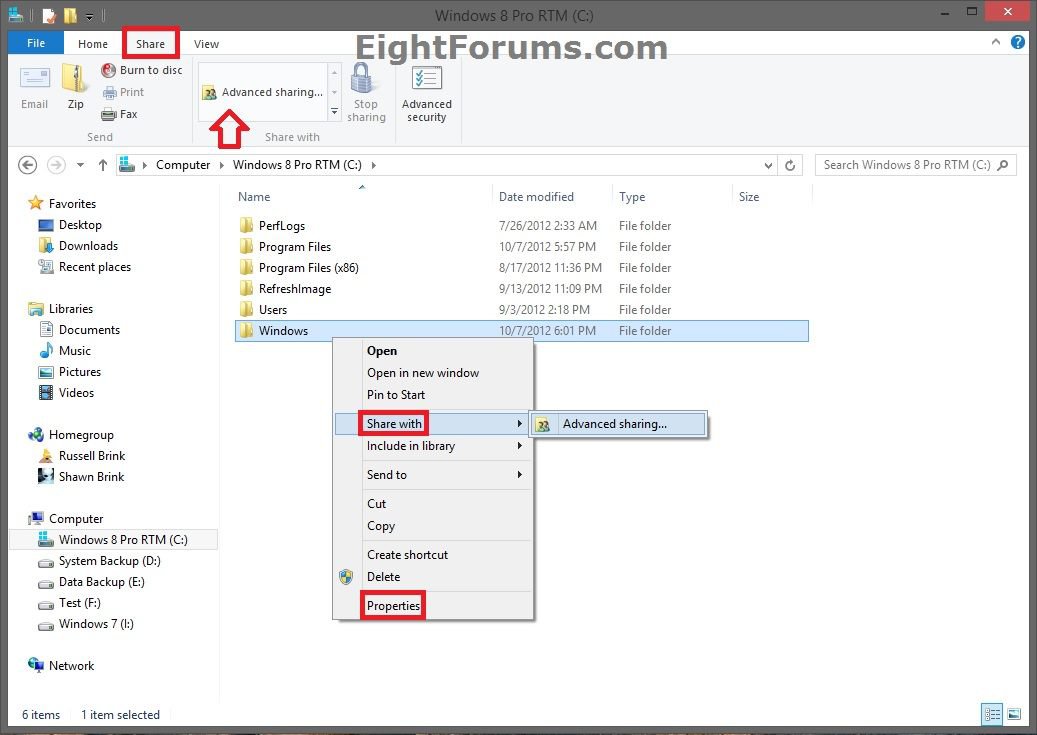Image resolution: width=1037 pixels, height=735 pixels.
Task: Open the quick access toolbar customize dropdown
Action: (89, 15)
